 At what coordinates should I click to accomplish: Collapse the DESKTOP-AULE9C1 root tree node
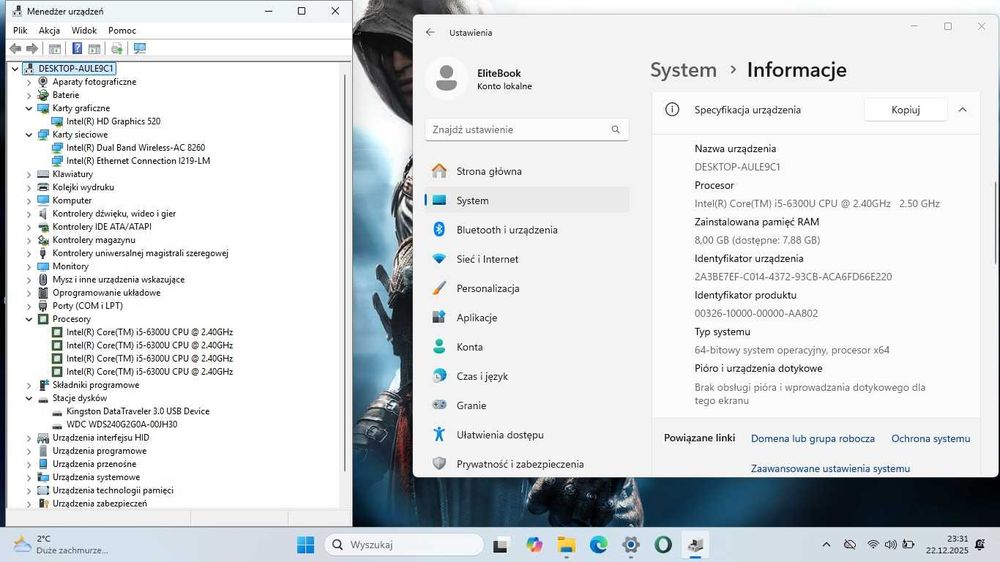pos(15,68)
